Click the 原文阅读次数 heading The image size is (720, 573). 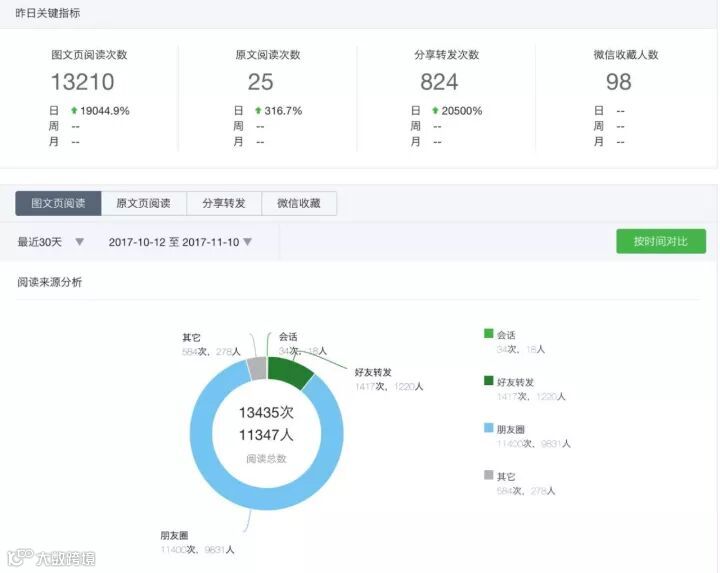pos(268,55)
